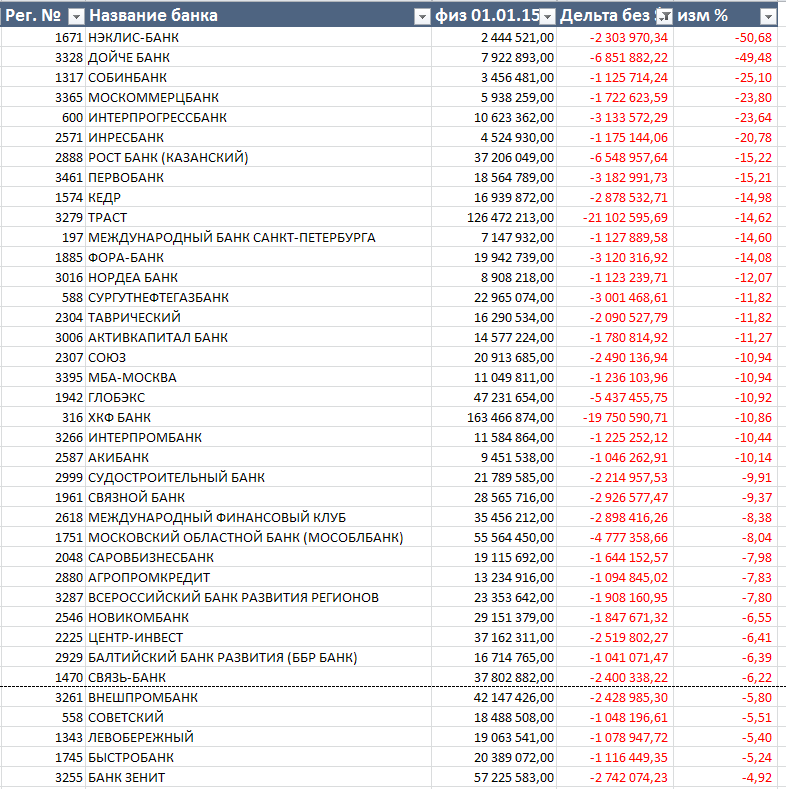
Task: Click the deposit value 126 472 213,00
Action: [494, 217]
